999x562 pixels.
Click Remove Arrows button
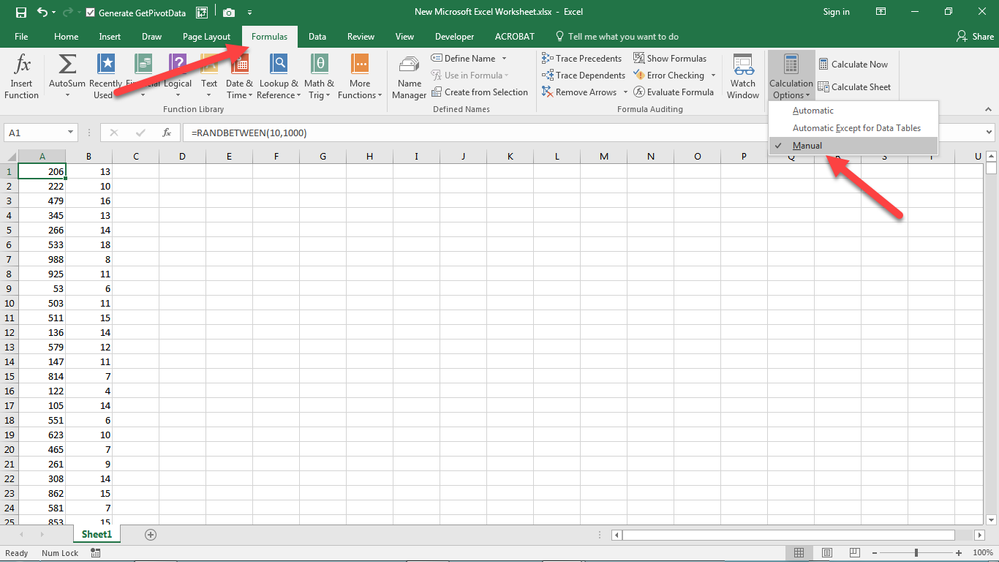click(580, 92)
